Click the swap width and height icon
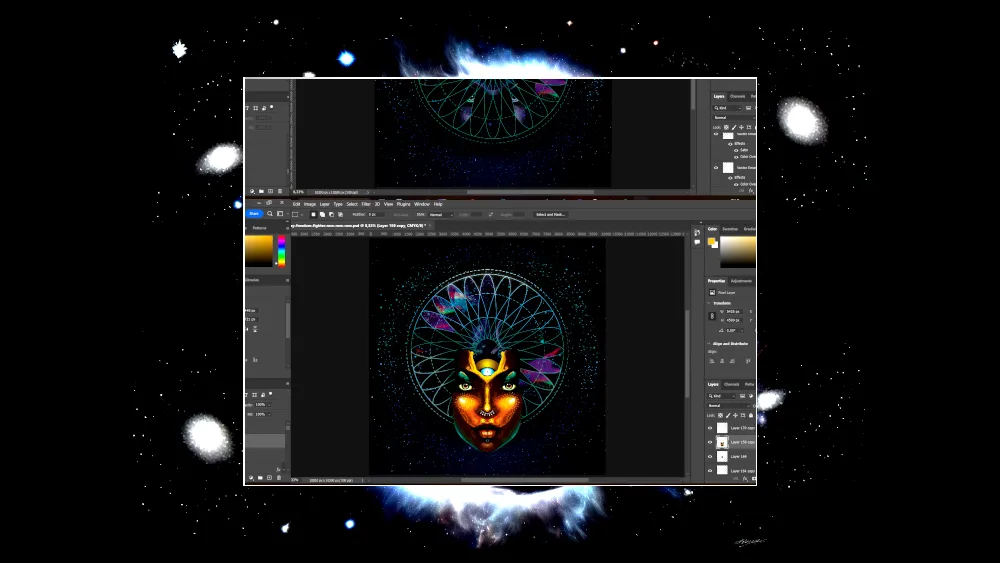 [x=490, y=214]
